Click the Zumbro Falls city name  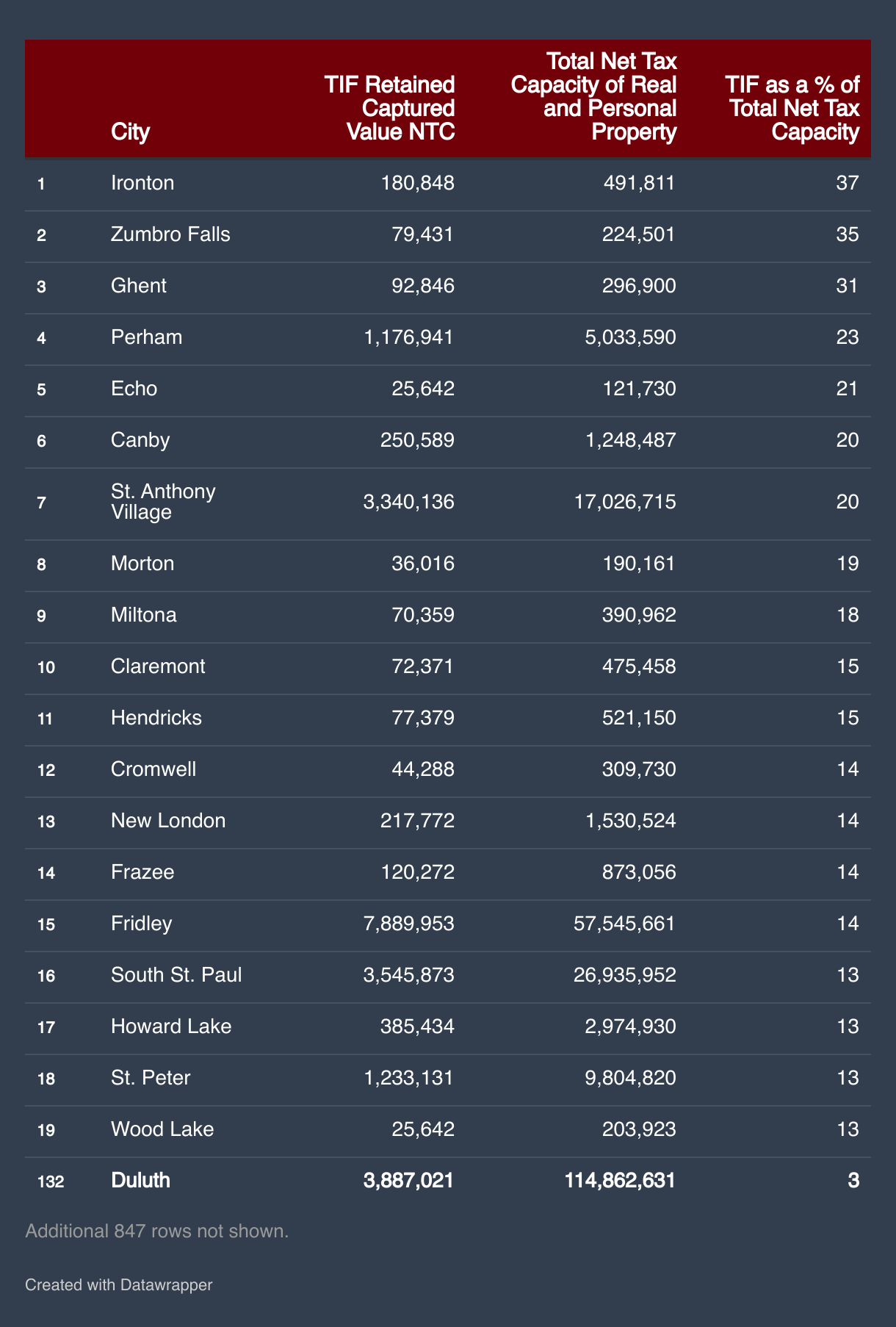(x=170, y=234)
